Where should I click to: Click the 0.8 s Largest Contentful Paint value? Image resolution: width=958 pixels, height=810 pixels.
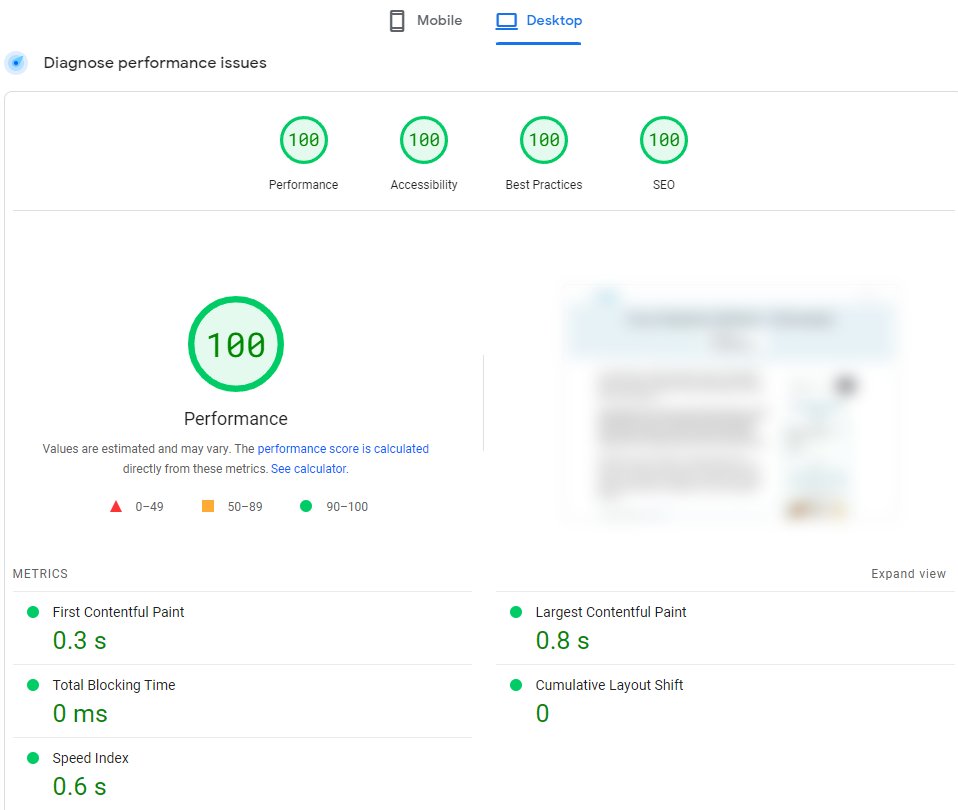(x=562, y=641)
